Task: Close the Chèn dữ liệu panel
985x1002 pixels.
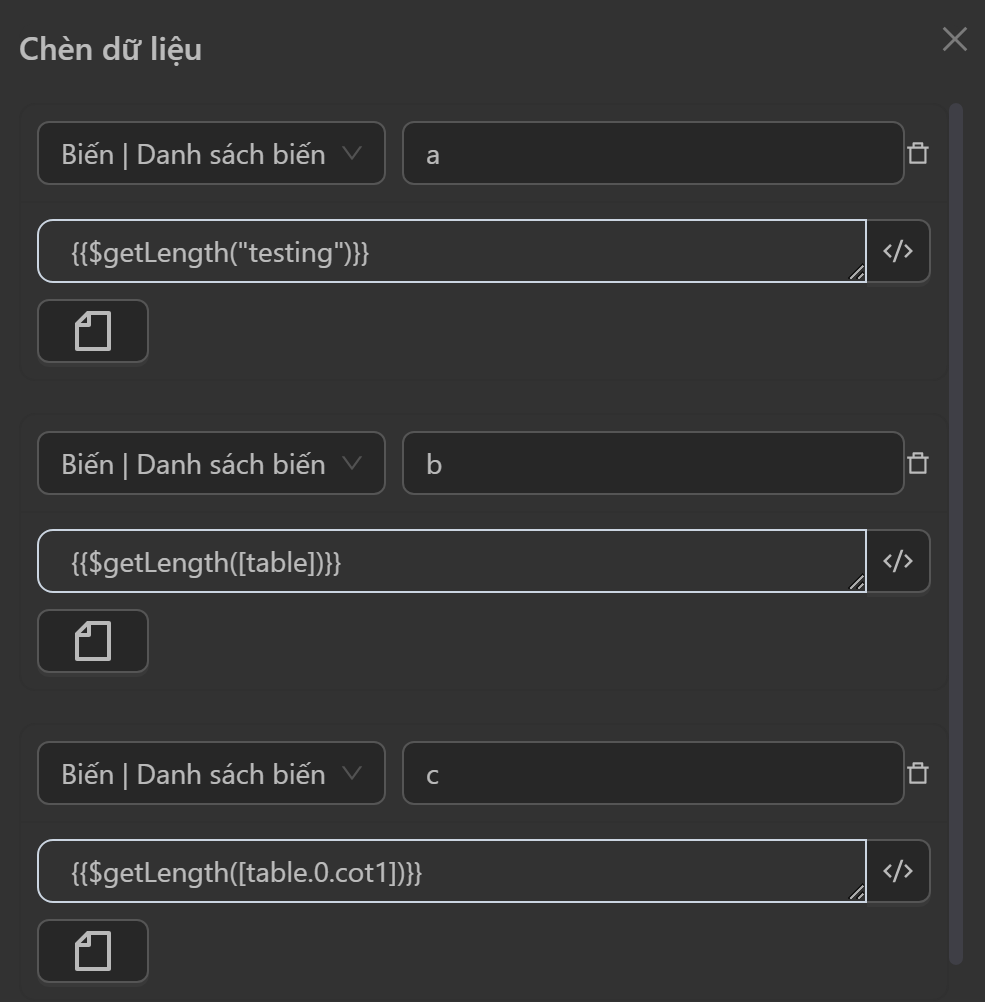Action: pyautogui.click(x=954, y=40)
